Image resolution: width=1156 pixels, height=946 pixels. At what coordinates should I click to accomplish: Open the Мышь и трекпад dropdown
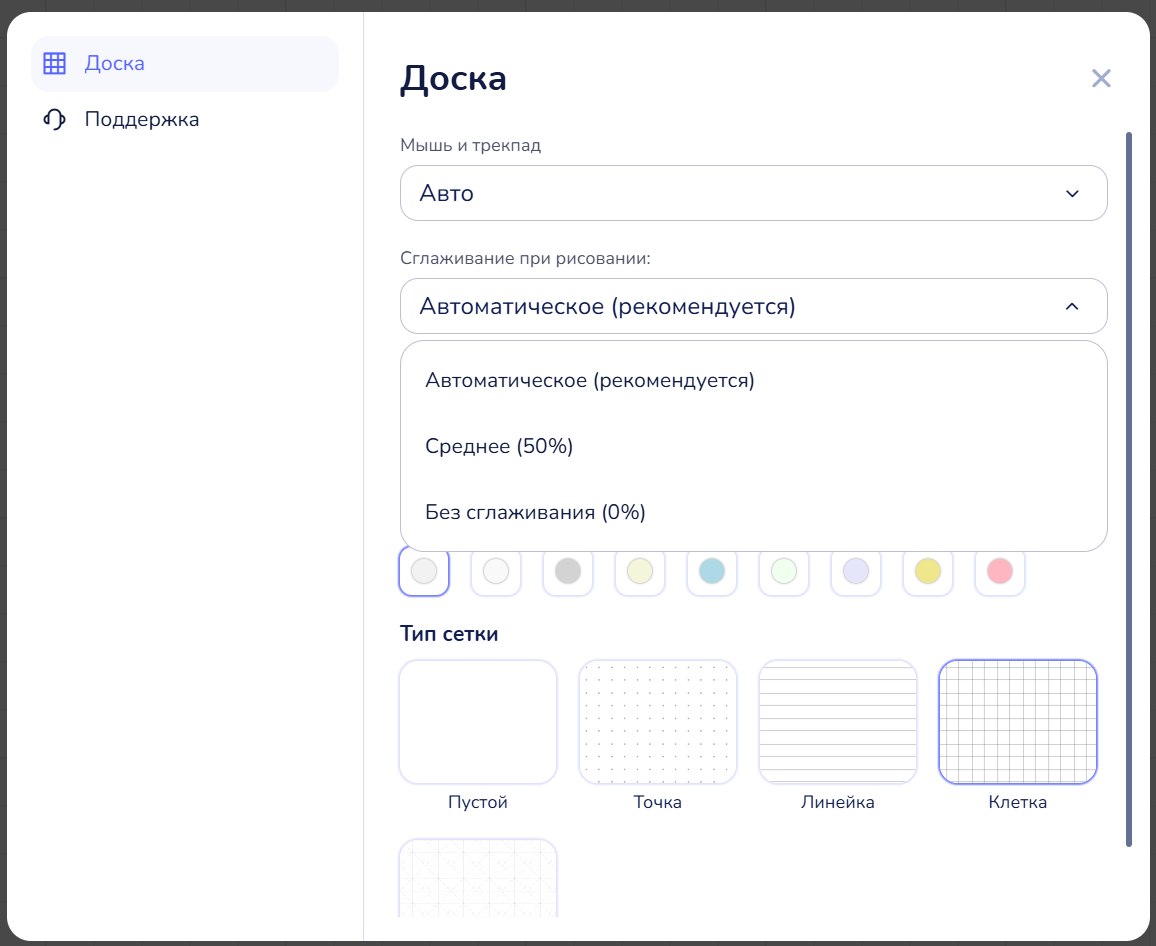coord(753,193)
